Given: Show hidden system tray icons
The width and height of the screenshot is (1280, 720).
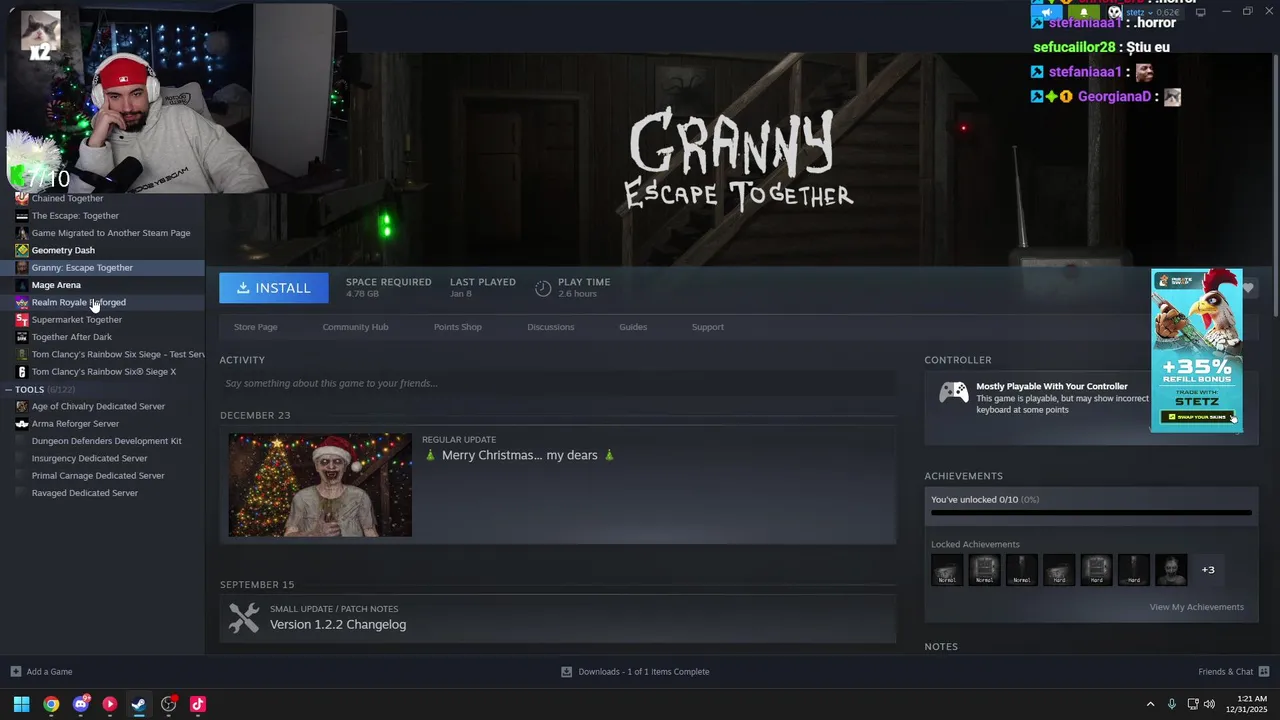Looking at the screenshot, I should click(1150, 704).
